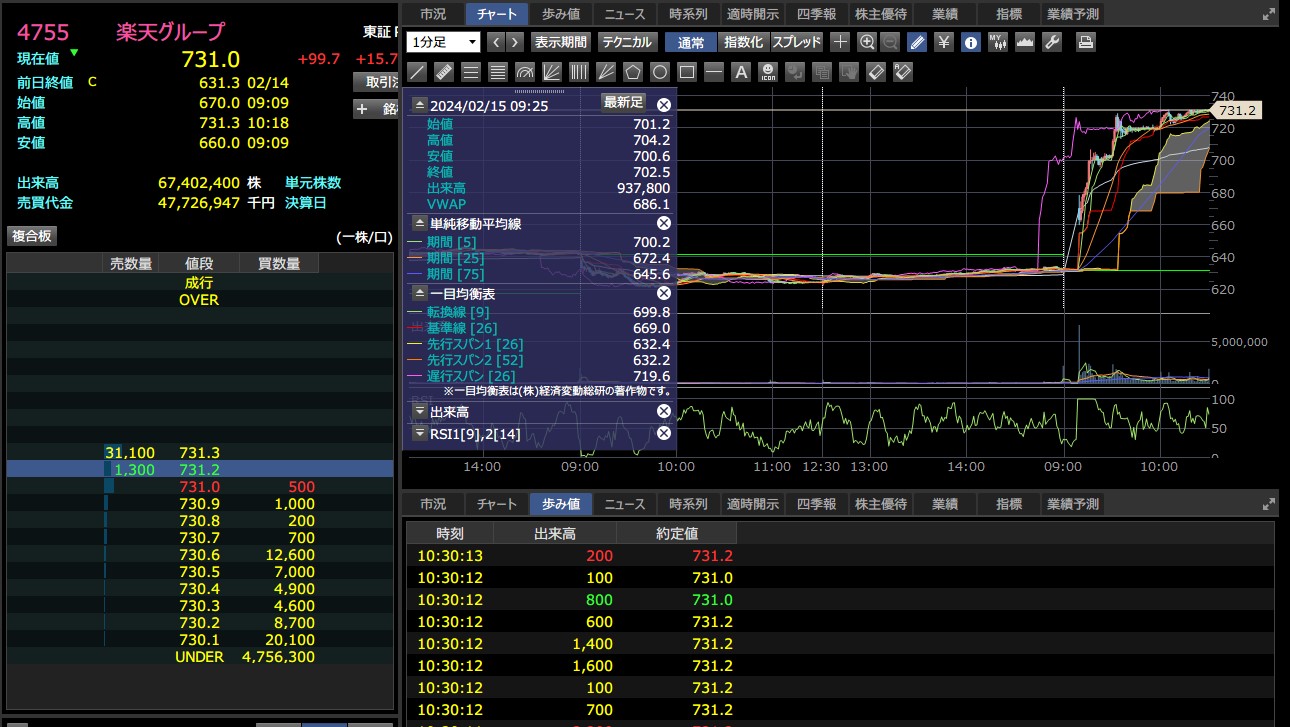Click the yen mark icon
The image size is (1290, 727).
944,42
